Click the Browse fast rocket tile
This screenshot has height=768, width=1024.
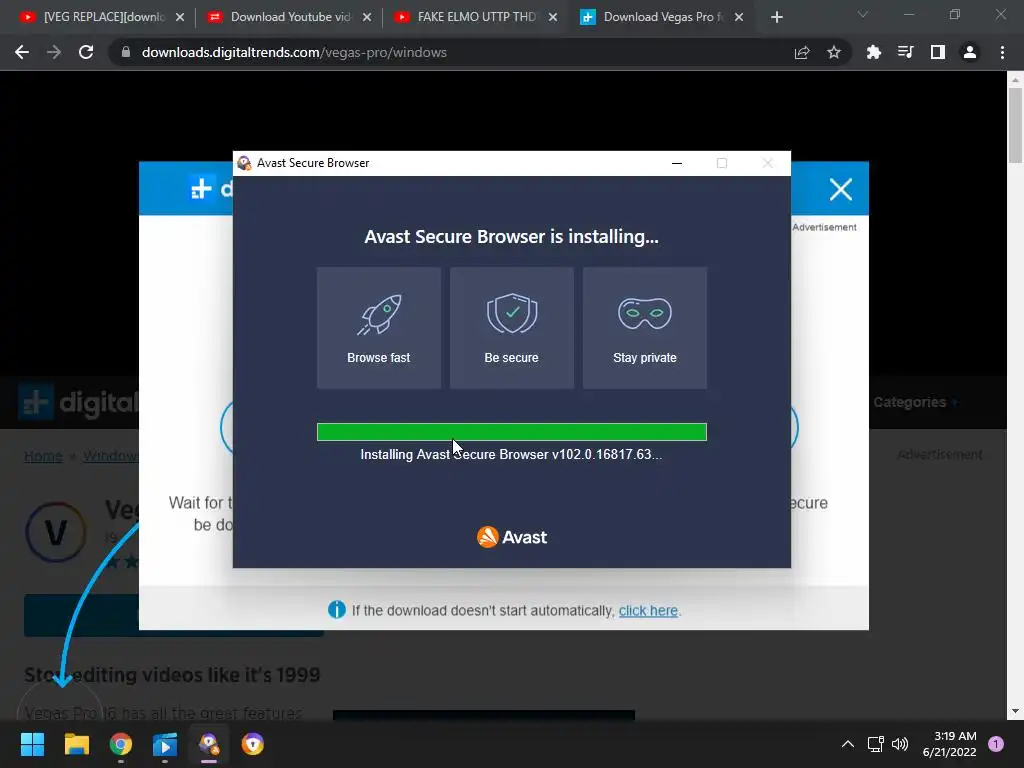pyautogui.click(x=379, y=328)
